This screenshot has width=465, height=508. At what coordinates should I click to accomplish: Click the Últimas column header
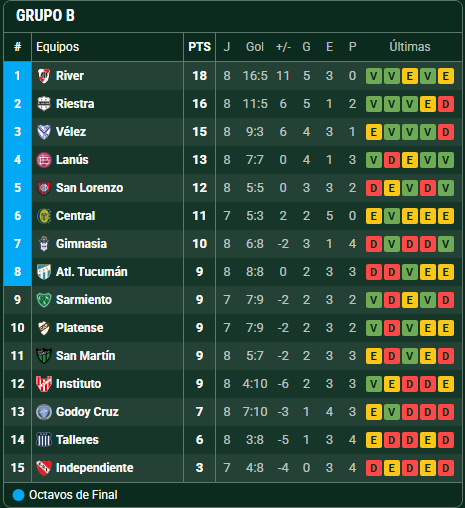tap(410, 47)
